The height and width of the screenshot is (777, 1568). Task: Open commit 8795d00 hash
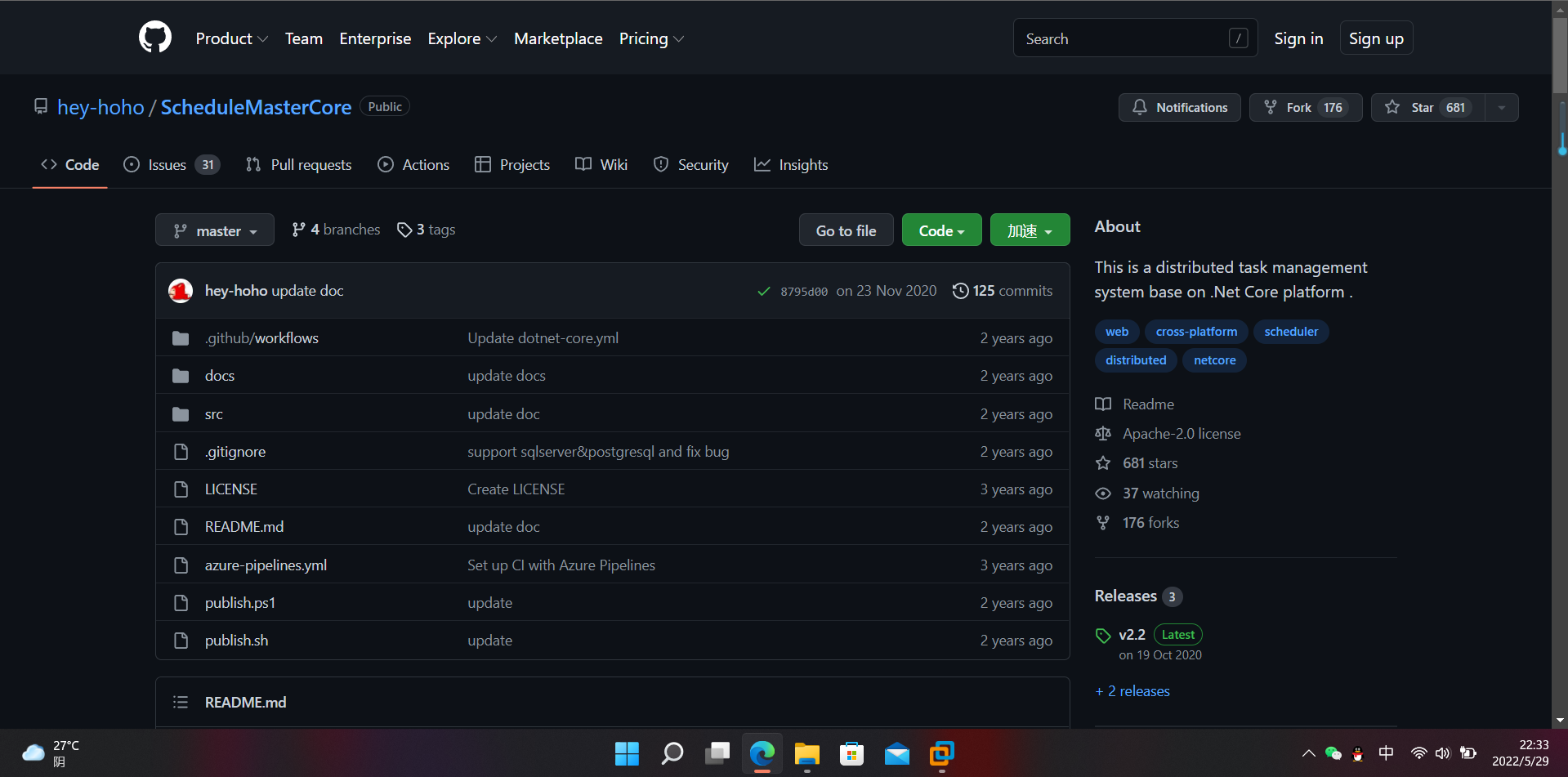(804, 292)
